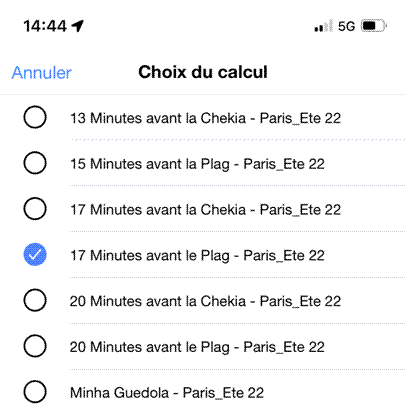Tap the location arrow icon in status bar
The height and width of the screenshot is (414, 406).
coord(78,26)
